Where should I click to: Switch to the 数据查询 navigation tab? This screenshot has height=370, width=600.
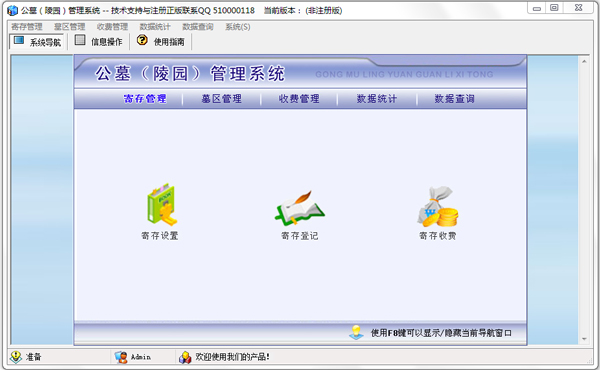tap(455, 99)
